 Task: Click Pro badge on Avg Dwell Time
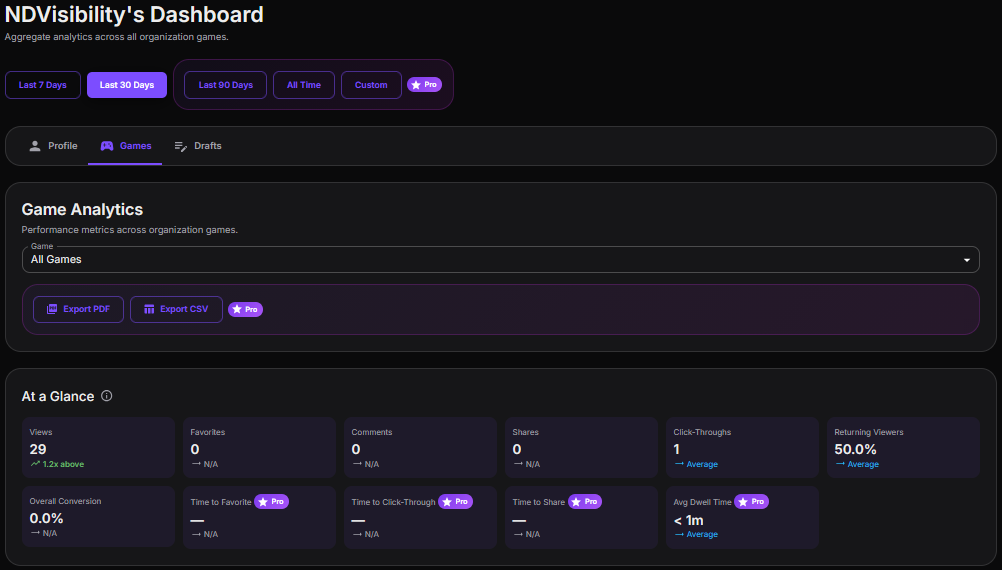tap(752, 502)
